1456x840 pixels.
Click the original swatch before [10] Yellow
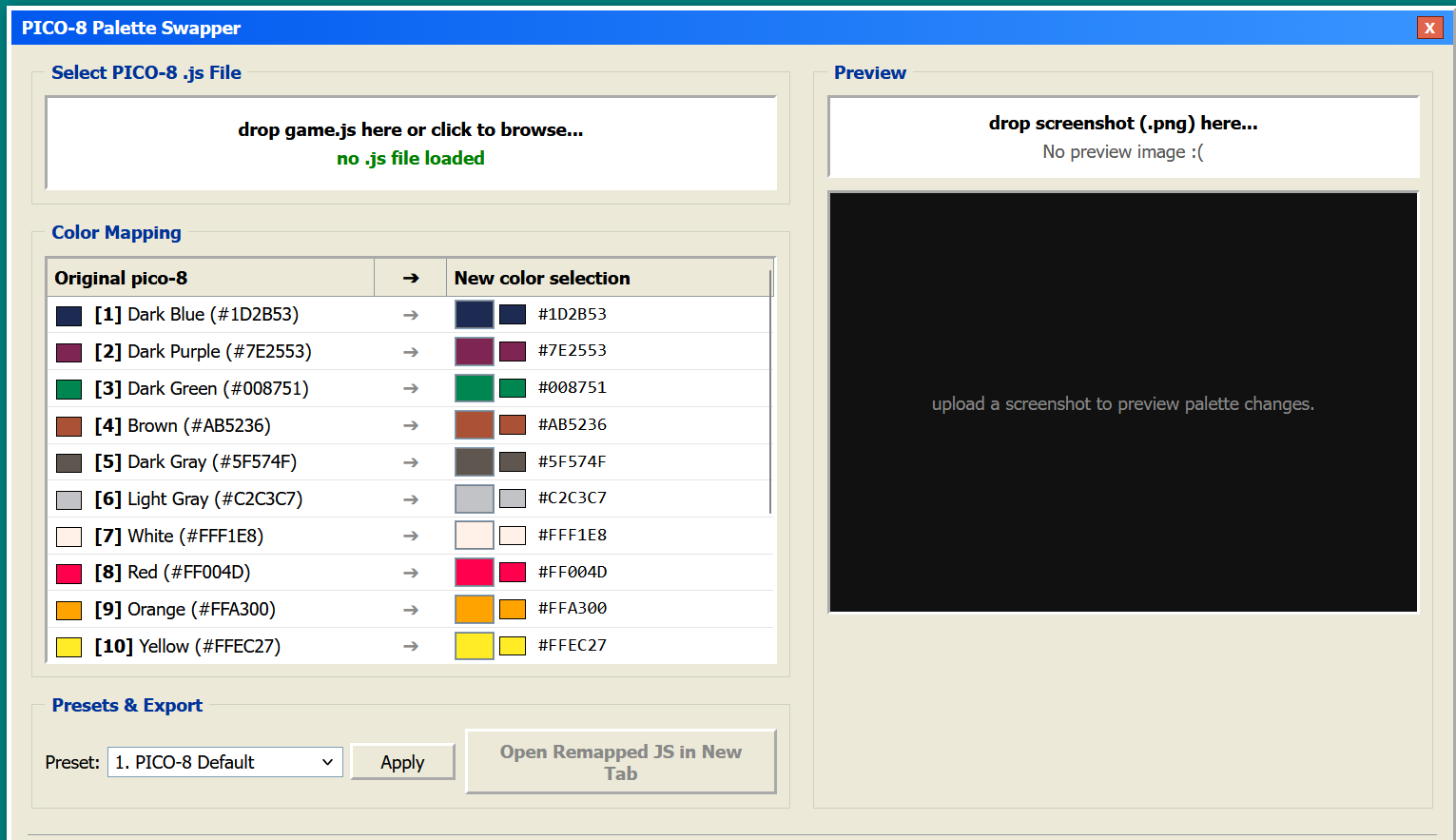68,648
